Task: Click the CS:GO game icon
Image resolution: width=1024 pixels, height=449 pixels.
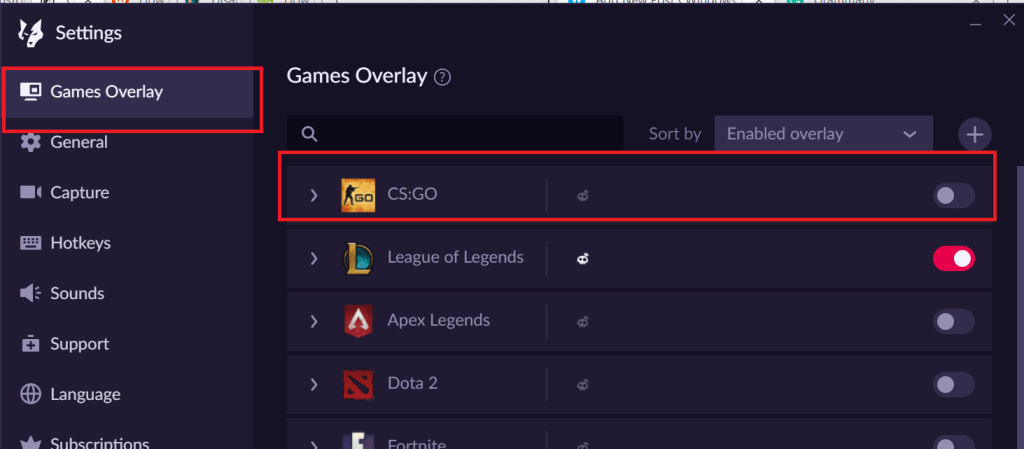Action: [x=358, y=195]
